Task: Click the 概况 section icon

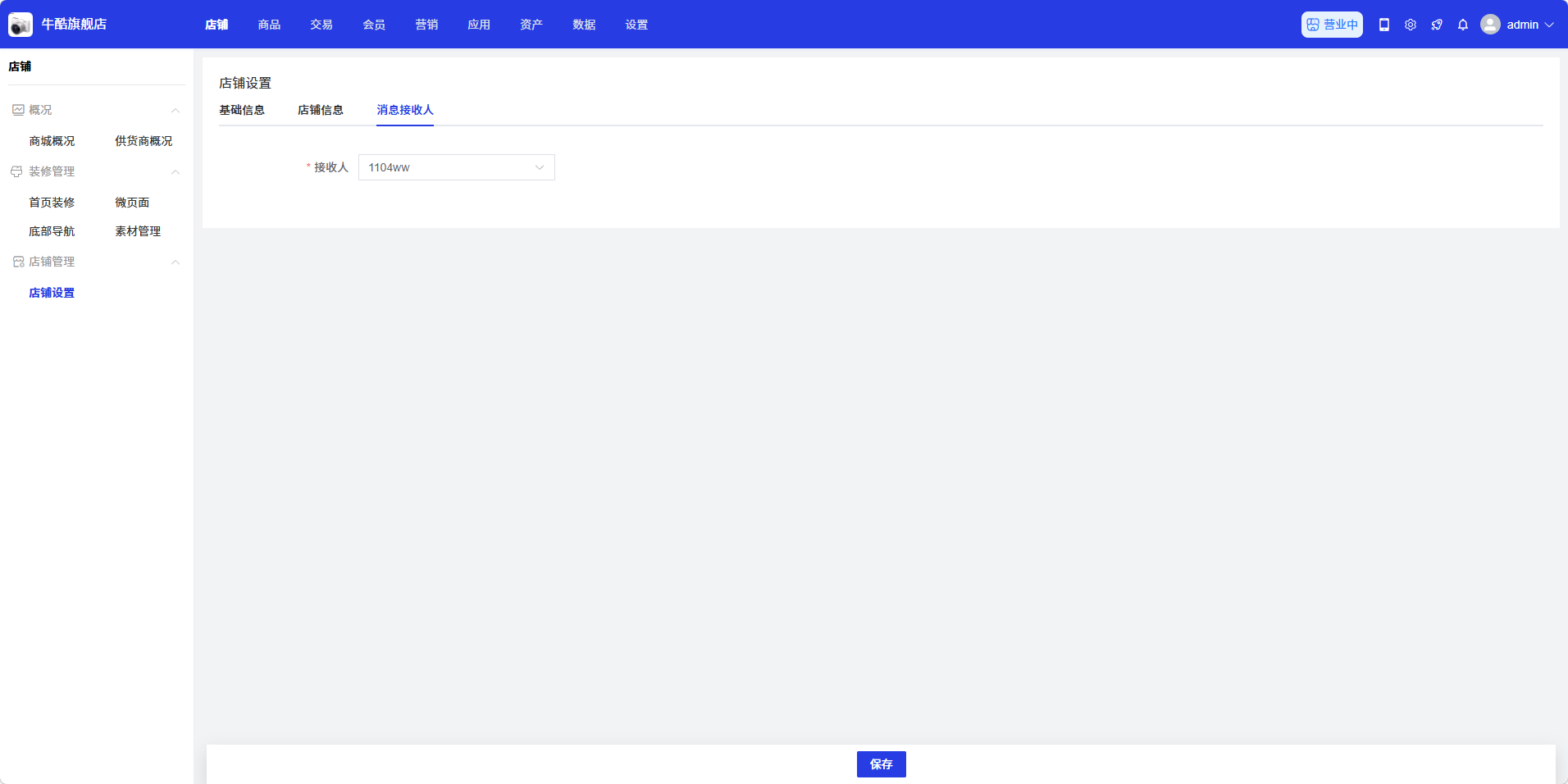Action: (18, 110)
